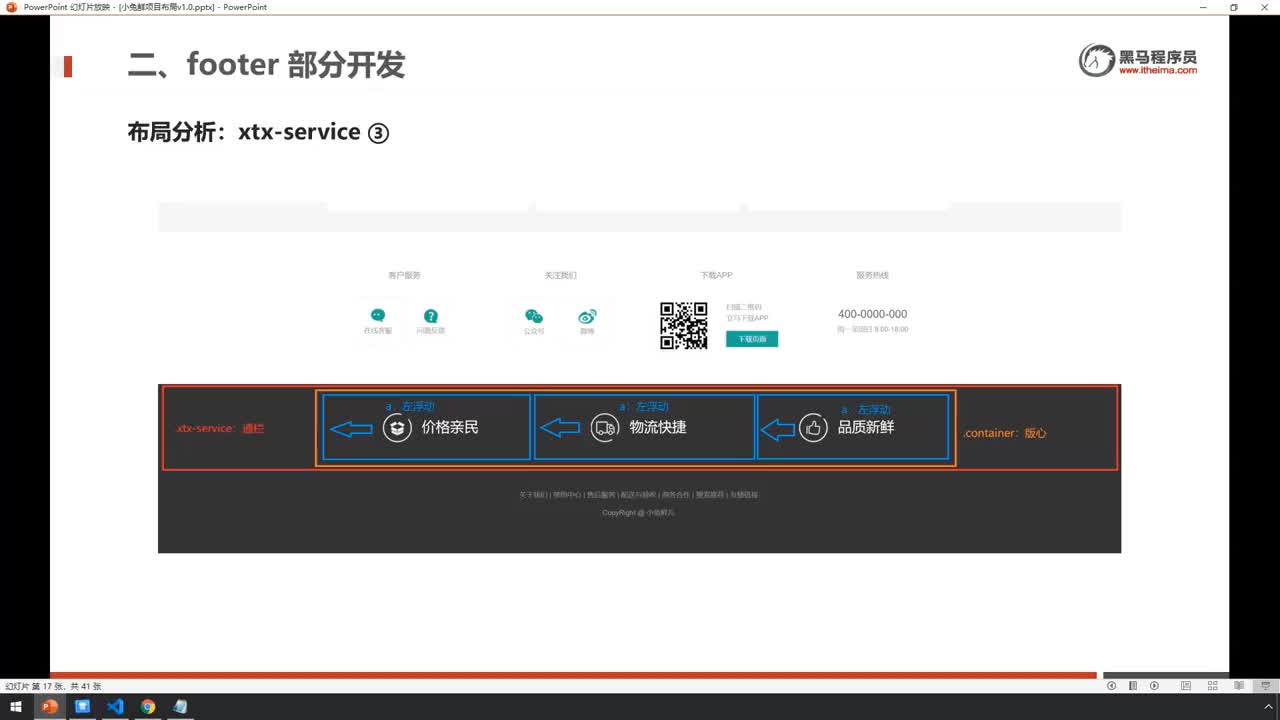Click the '价格亲民' label
The image size is (1280, 720).
[x=450, y=427]
